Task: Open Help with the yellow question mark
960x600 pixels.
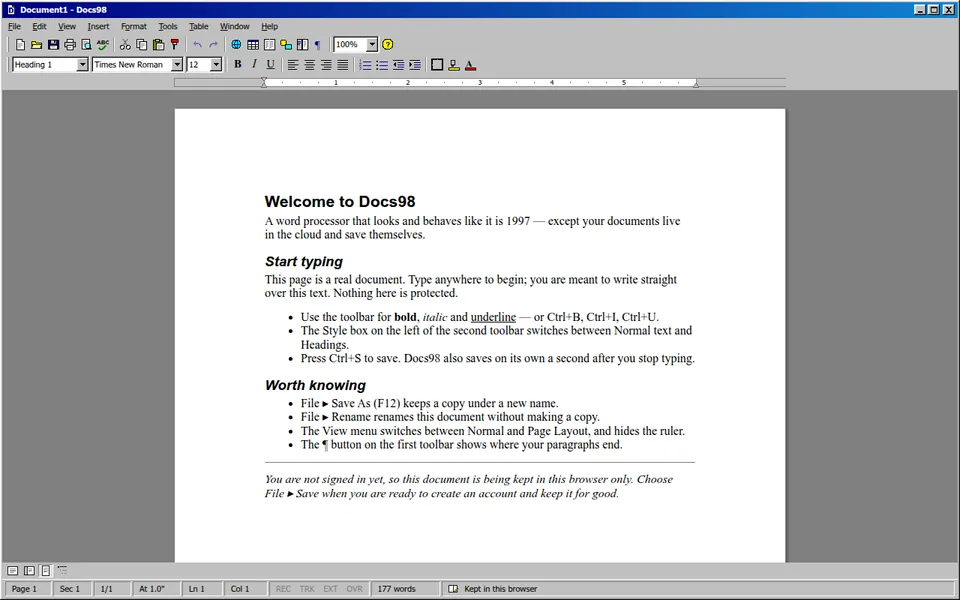Action: pyautogui.click(x=388, y=45)
